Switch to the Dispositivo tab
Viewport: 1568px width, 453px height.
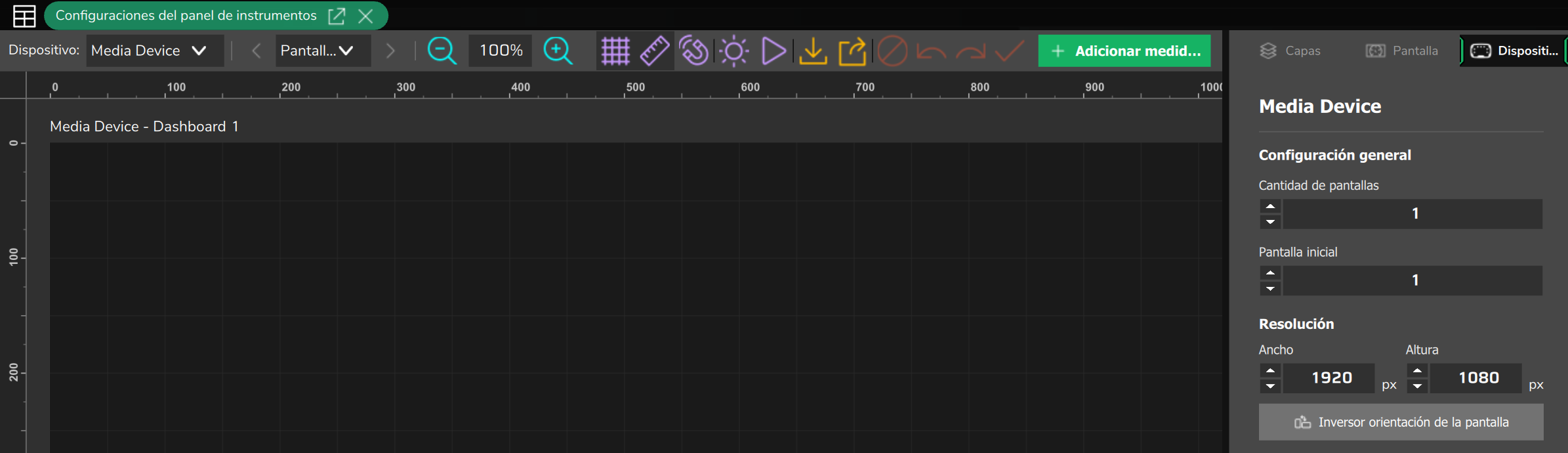[x=1514, y=51]
